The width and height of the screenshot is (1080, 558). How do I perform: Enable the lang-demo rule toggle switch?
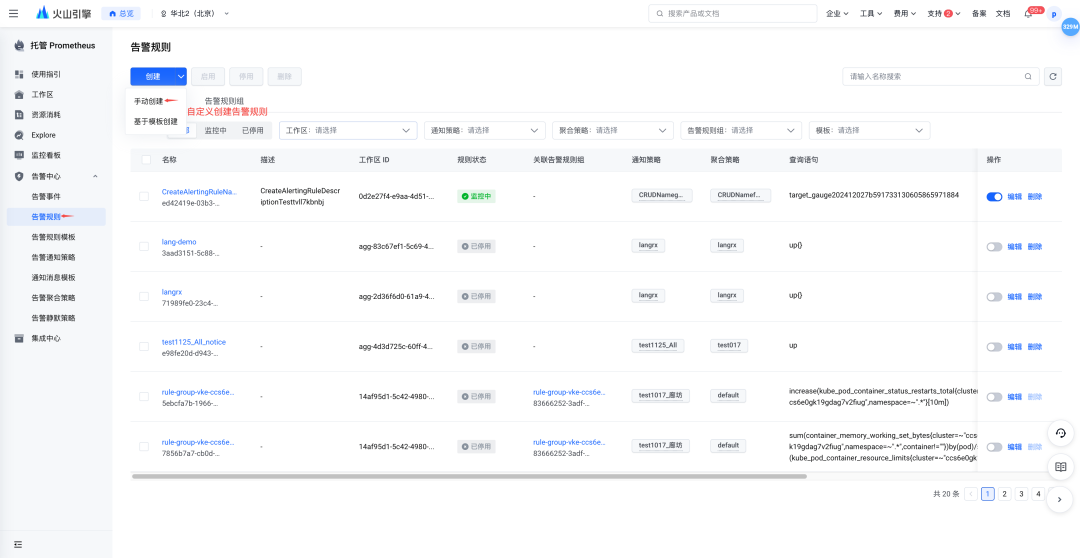coord(994,247)
